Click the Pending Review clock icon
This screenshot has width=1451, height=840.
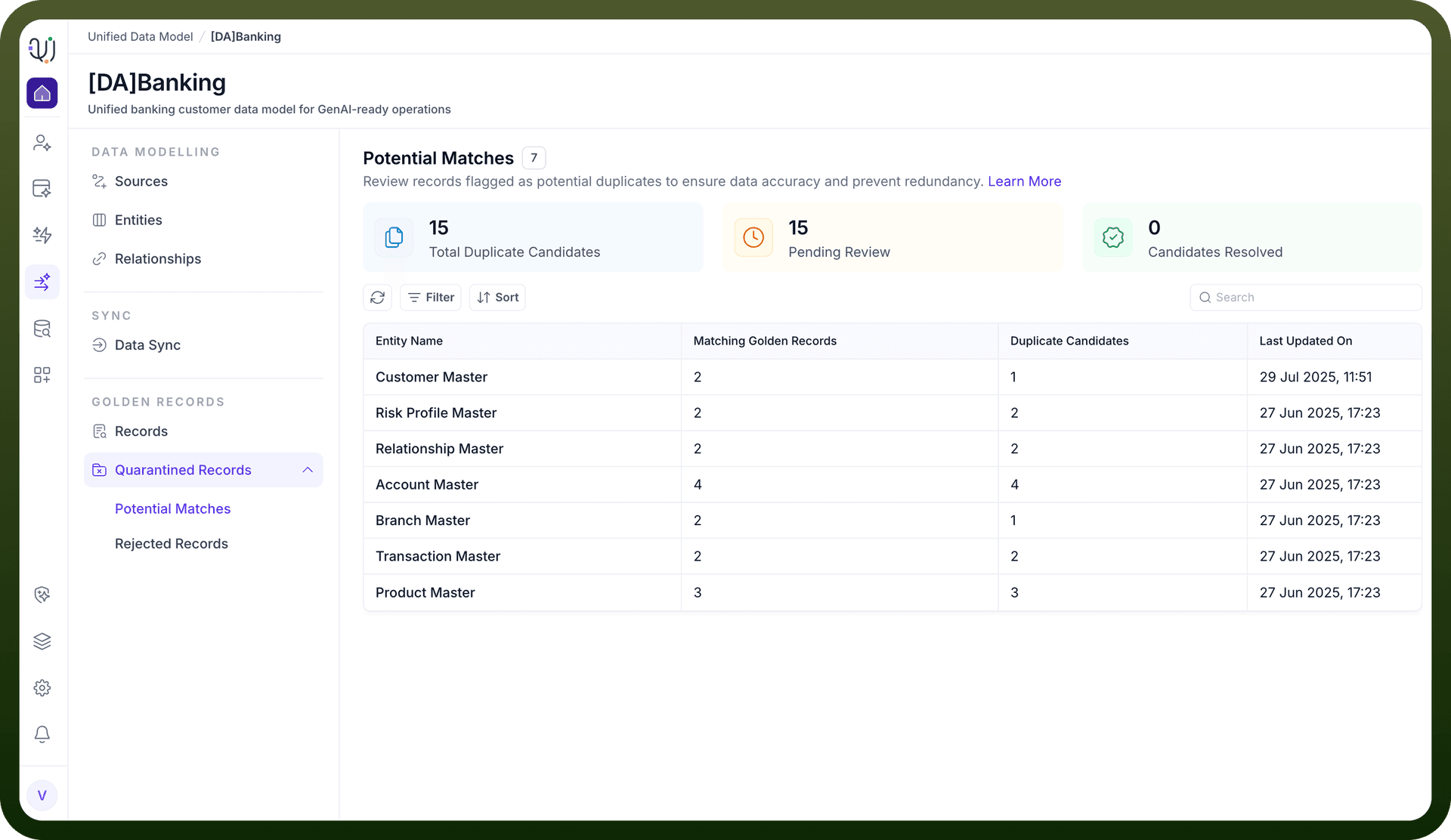753,237
